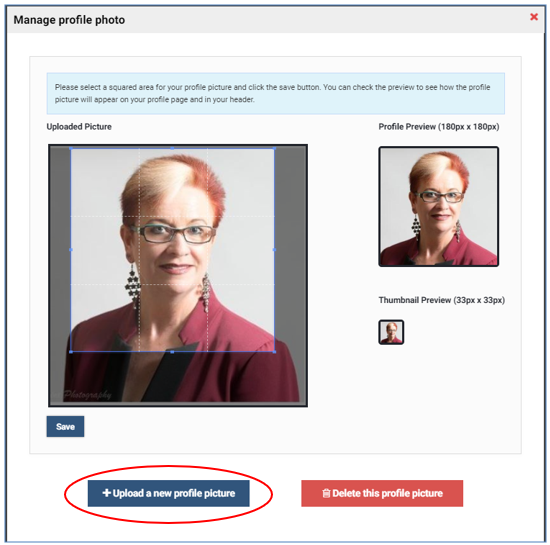Screen dimensions: 550x545
Task: Click the blue instruction info banner
Action: [276, 93]
